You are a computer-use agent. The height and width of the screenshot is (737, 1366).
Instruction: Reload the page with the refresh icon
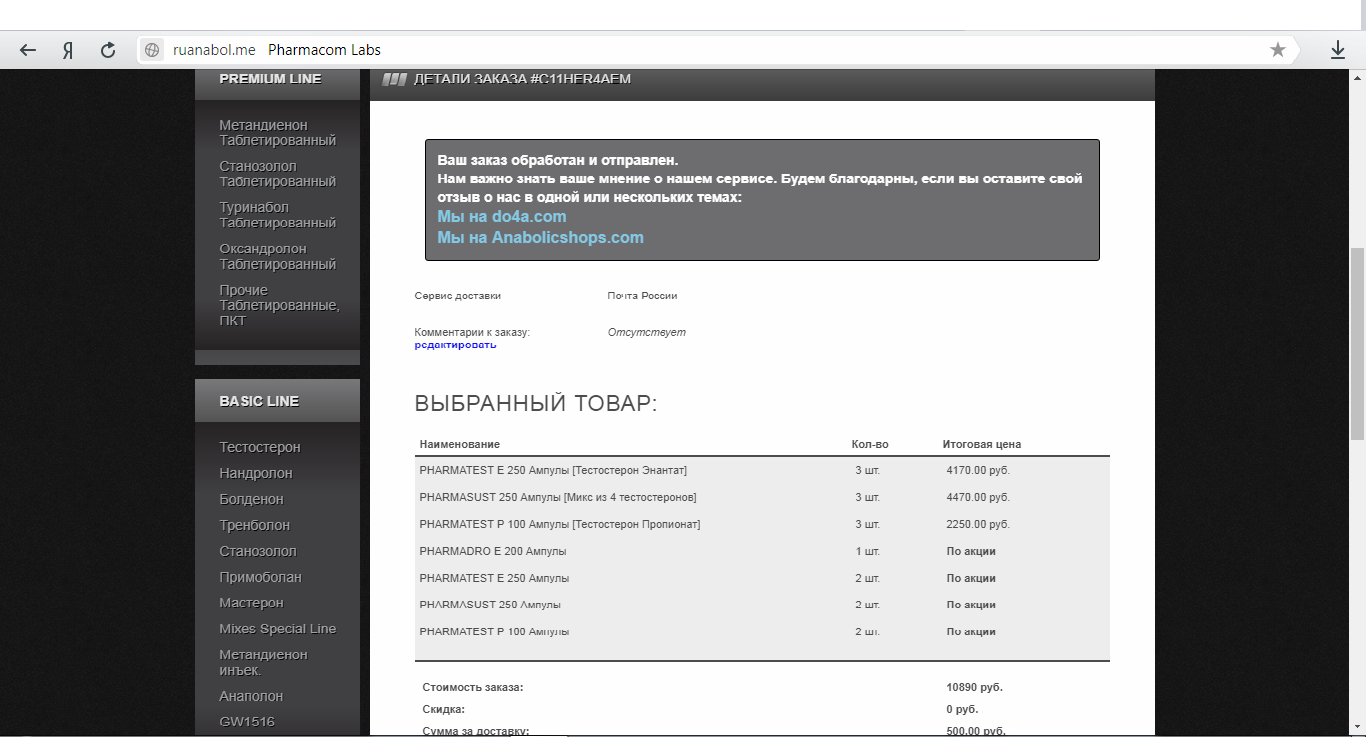coord(108,50)
